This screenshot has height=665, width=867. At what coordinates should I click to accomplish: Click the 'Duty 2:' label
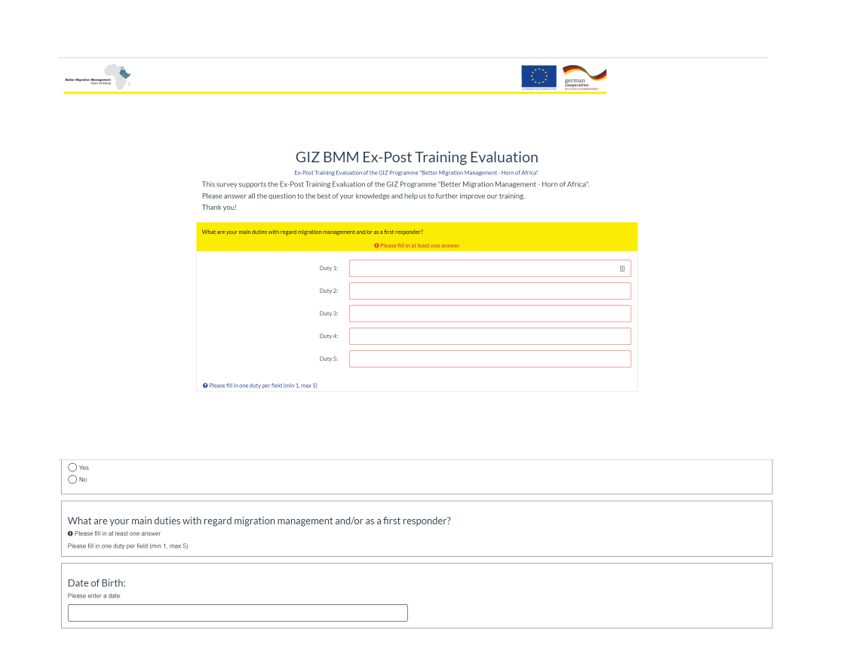click(x=328, y=291)
